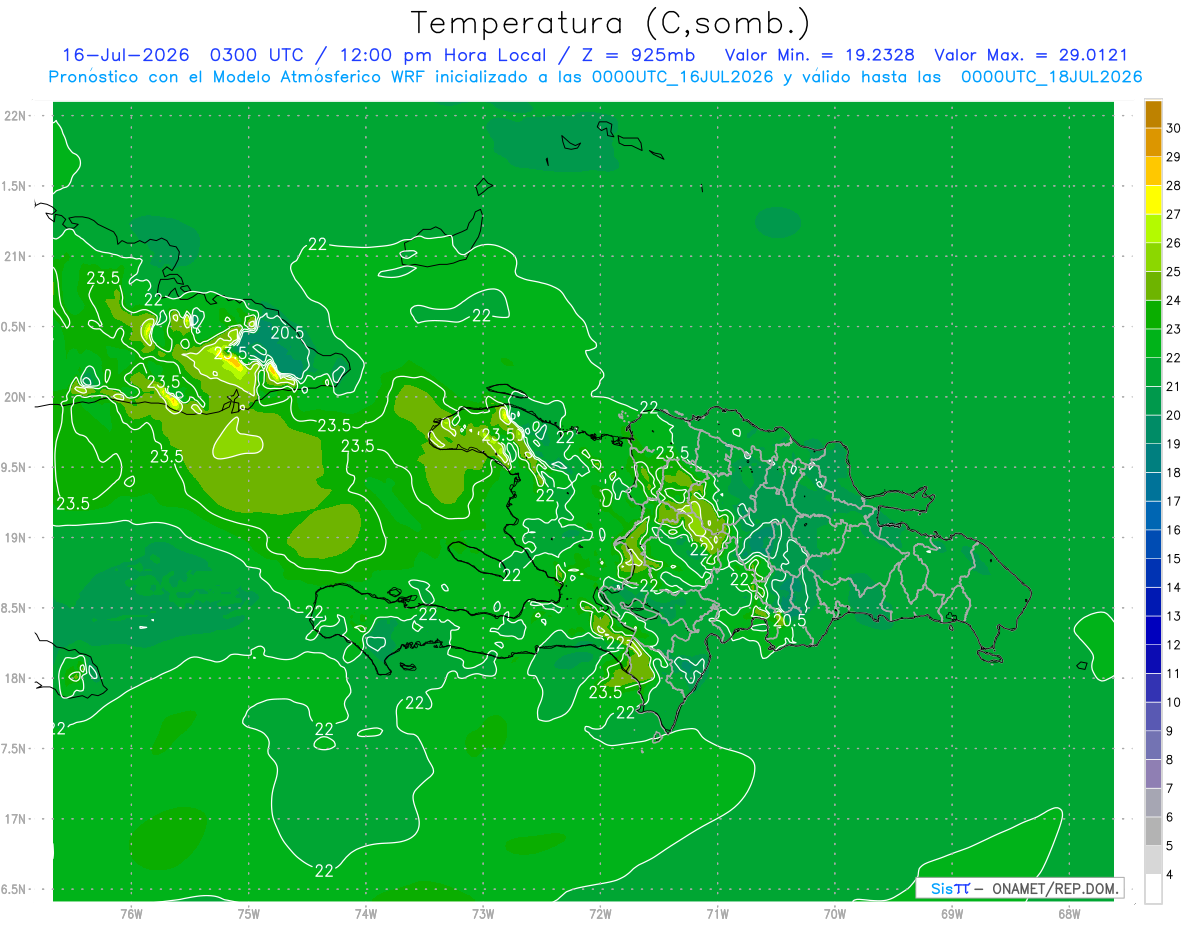Click the color bar label "16"

(x=1174, y=530)
